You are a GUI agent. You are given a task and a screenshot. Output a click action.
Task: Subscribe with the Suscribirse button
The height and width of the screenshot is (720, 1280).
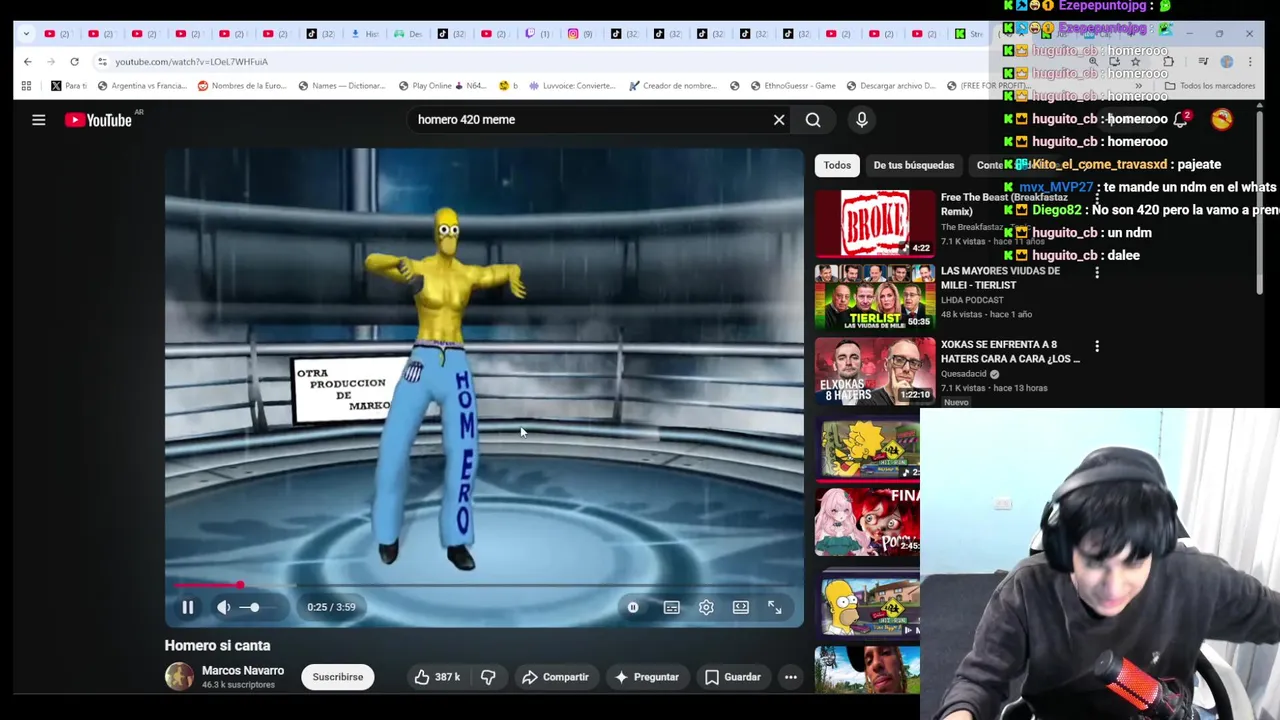[x=338, y=677]
